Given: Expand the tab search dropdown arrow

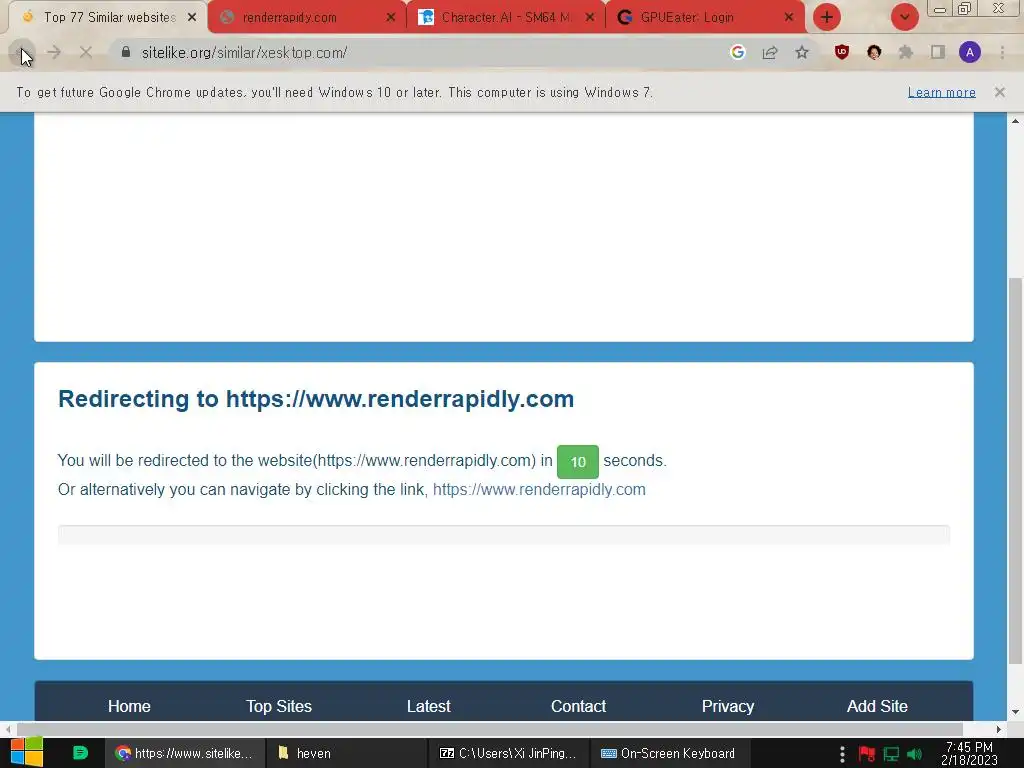Looking at the screenshot, I should (x=904, y=17).
